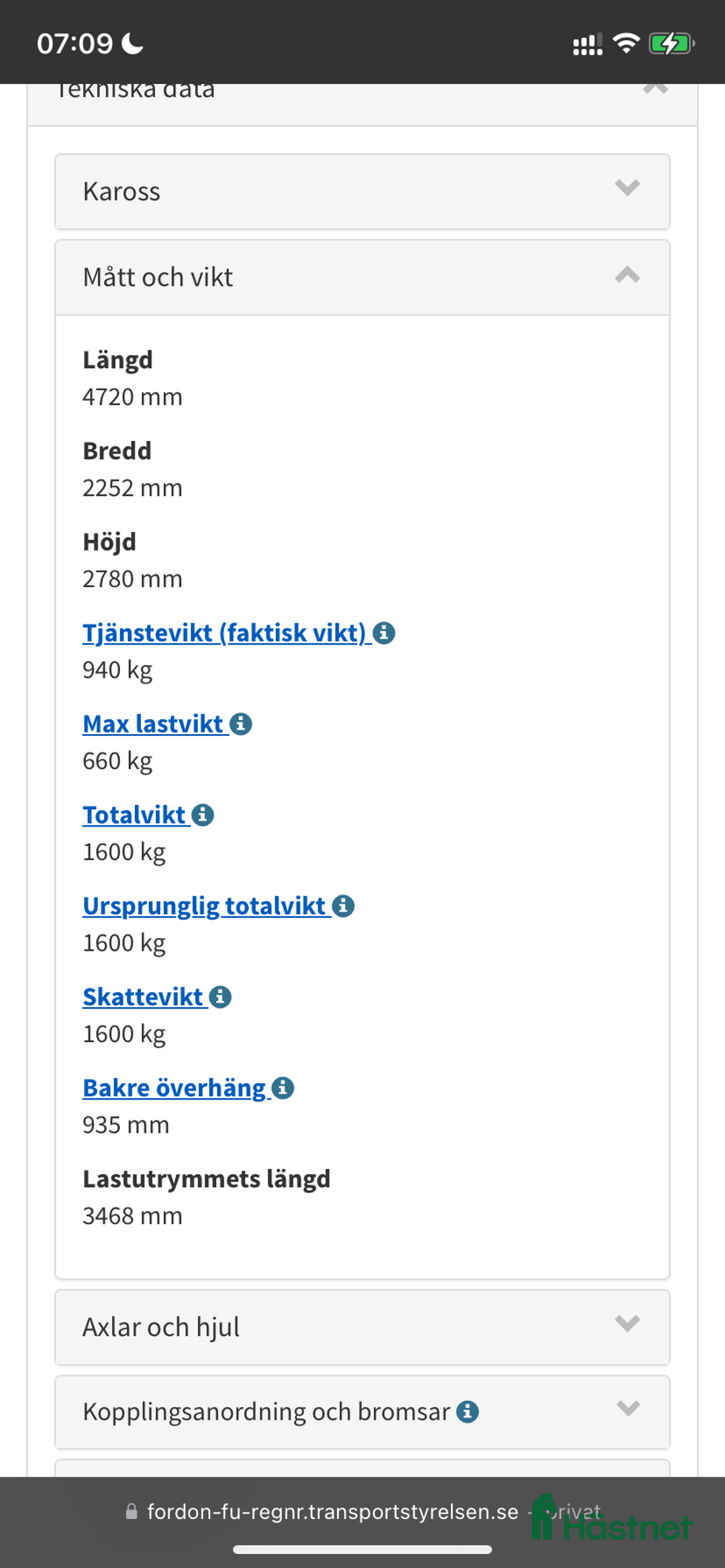Open the Totalvikt info icon

(202, 815)
